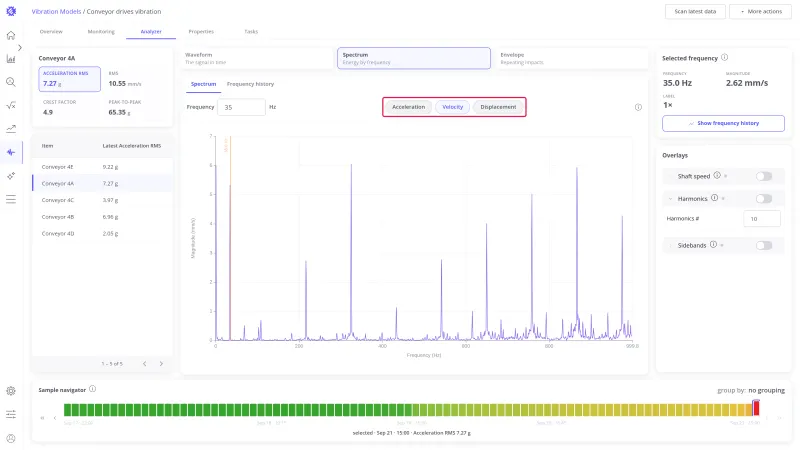Go to previous page in item list
The height and width of the screenshot is (450, 800).
tap(144, 364)
